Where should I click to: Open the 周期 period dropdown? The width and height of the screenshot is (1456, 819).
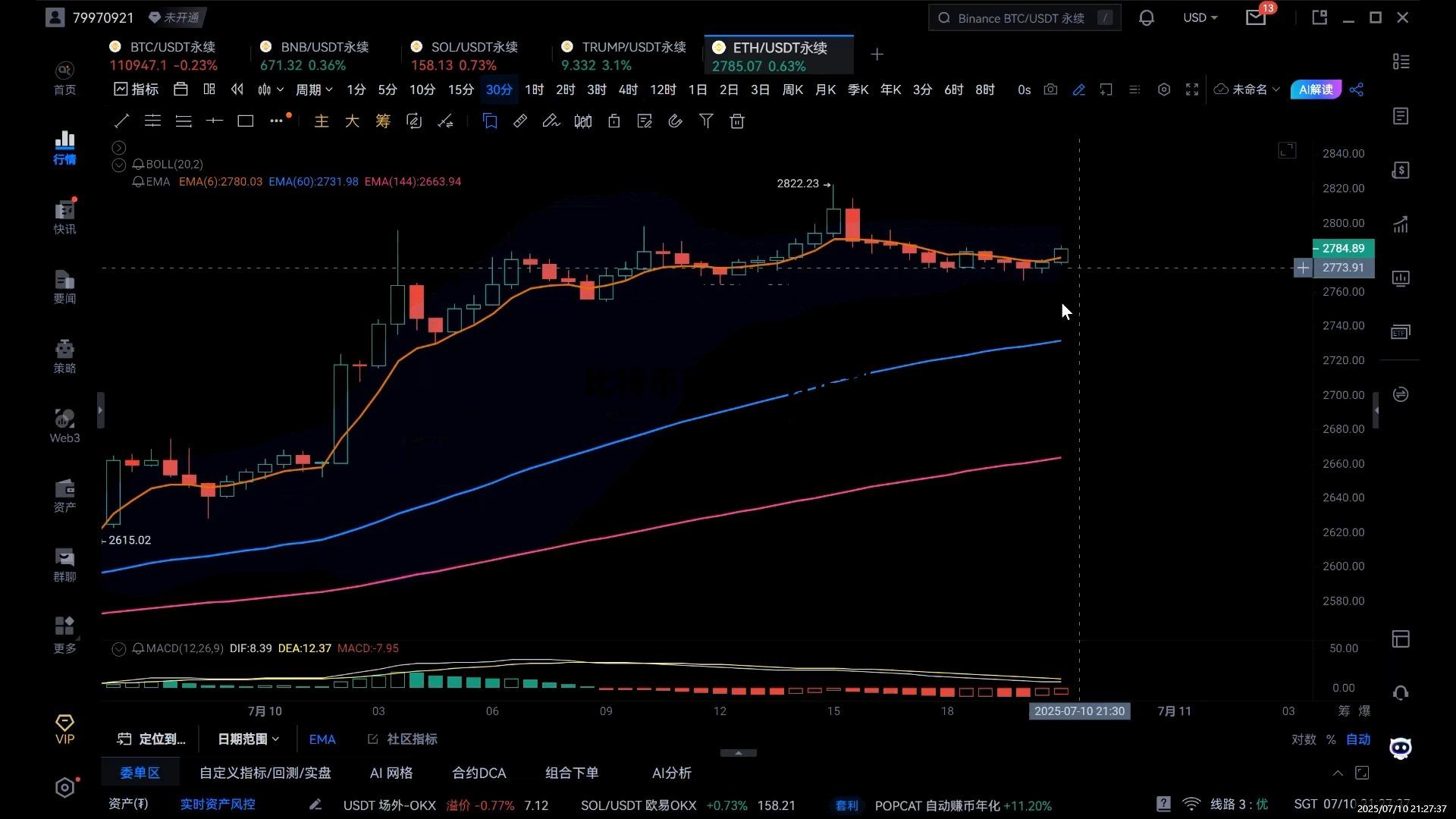pyautogui.click(x=314, y=89)
